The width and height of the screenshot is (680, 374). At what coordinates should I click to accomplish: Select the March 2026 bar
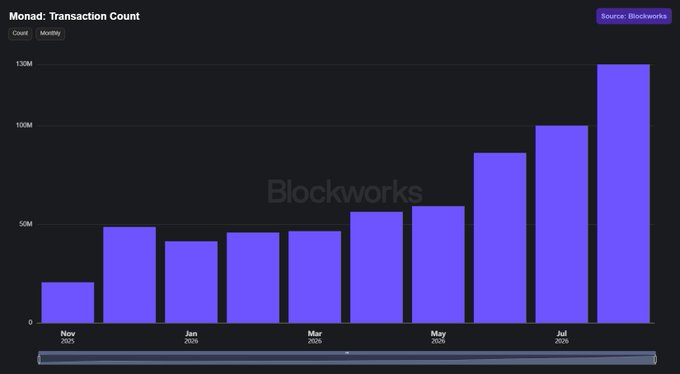click(315, 277)
